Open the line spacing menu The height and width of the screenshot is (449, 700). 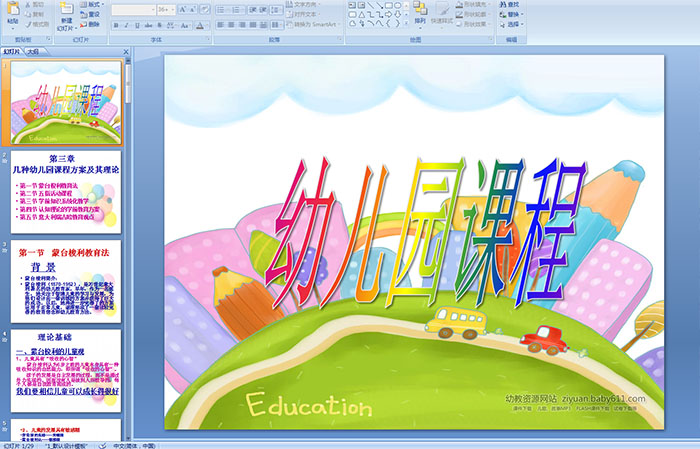tap(276, 9)
